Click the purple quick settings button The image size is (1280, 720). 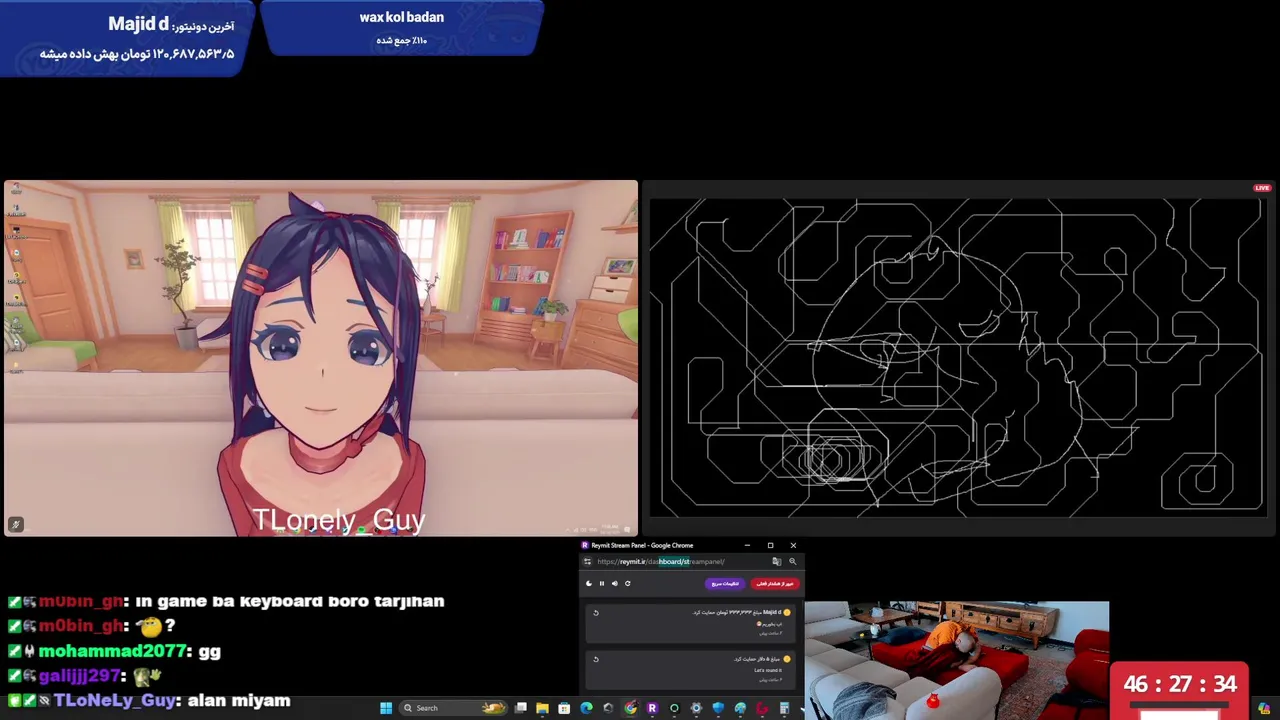(725, 584)
